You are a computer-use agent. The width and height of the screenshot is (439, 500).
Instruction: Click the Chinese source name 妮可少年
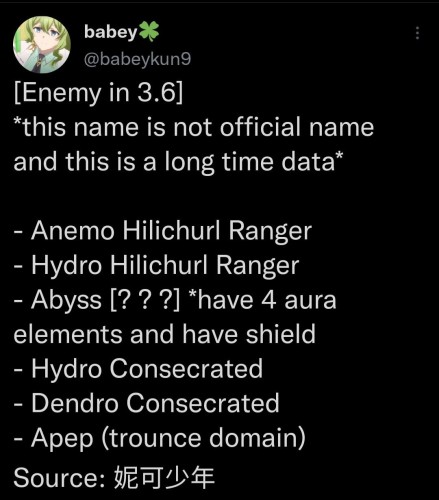164,478
